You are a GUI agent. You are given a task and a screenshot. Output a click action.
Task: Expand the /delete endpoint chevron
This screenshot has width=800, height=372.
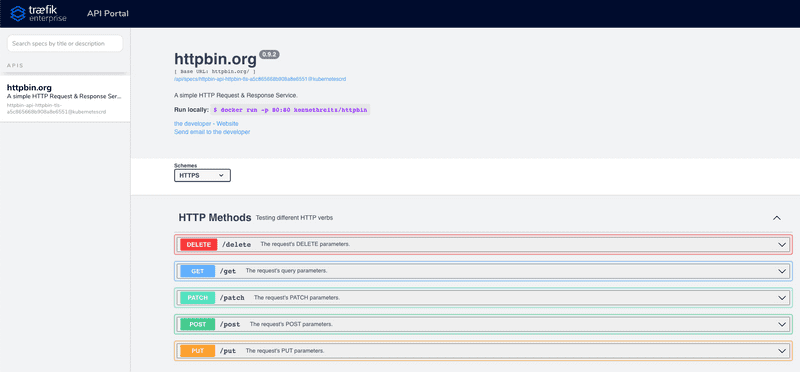pyautogui.click(x=782, y=244)
